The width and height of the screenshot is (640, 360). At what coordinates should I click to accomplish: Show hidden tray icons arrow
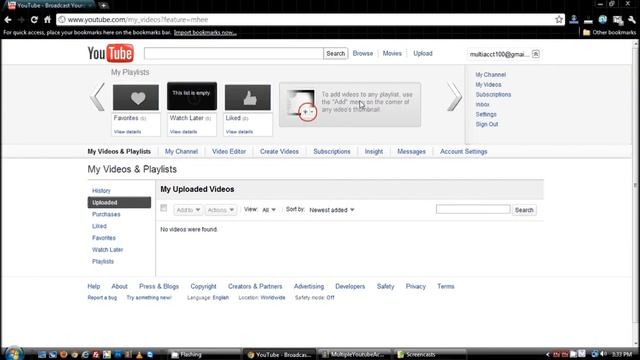coord(548,354)
